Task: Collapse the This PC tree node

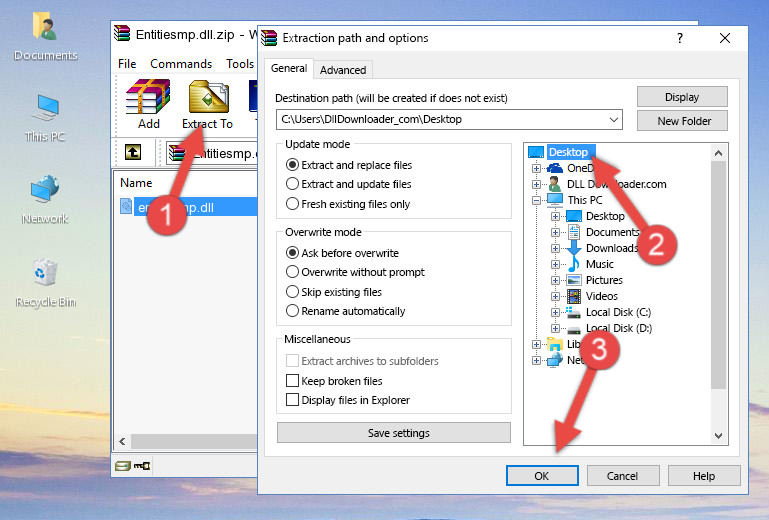Action: click(x=537, y=200)
